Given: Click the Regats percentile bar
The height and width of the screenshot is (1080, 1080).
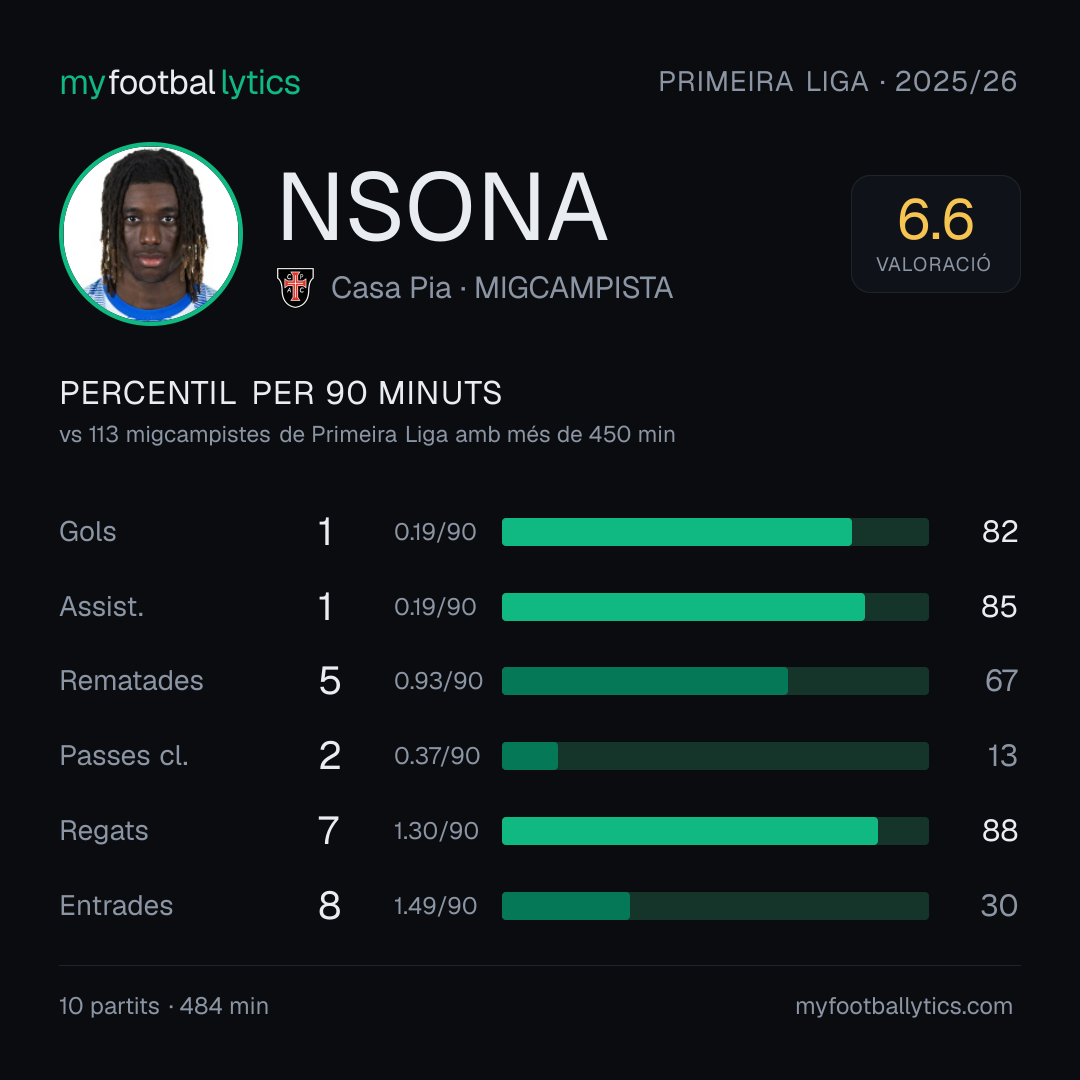Looking at the screenshot, I should (x=715, y=831).
